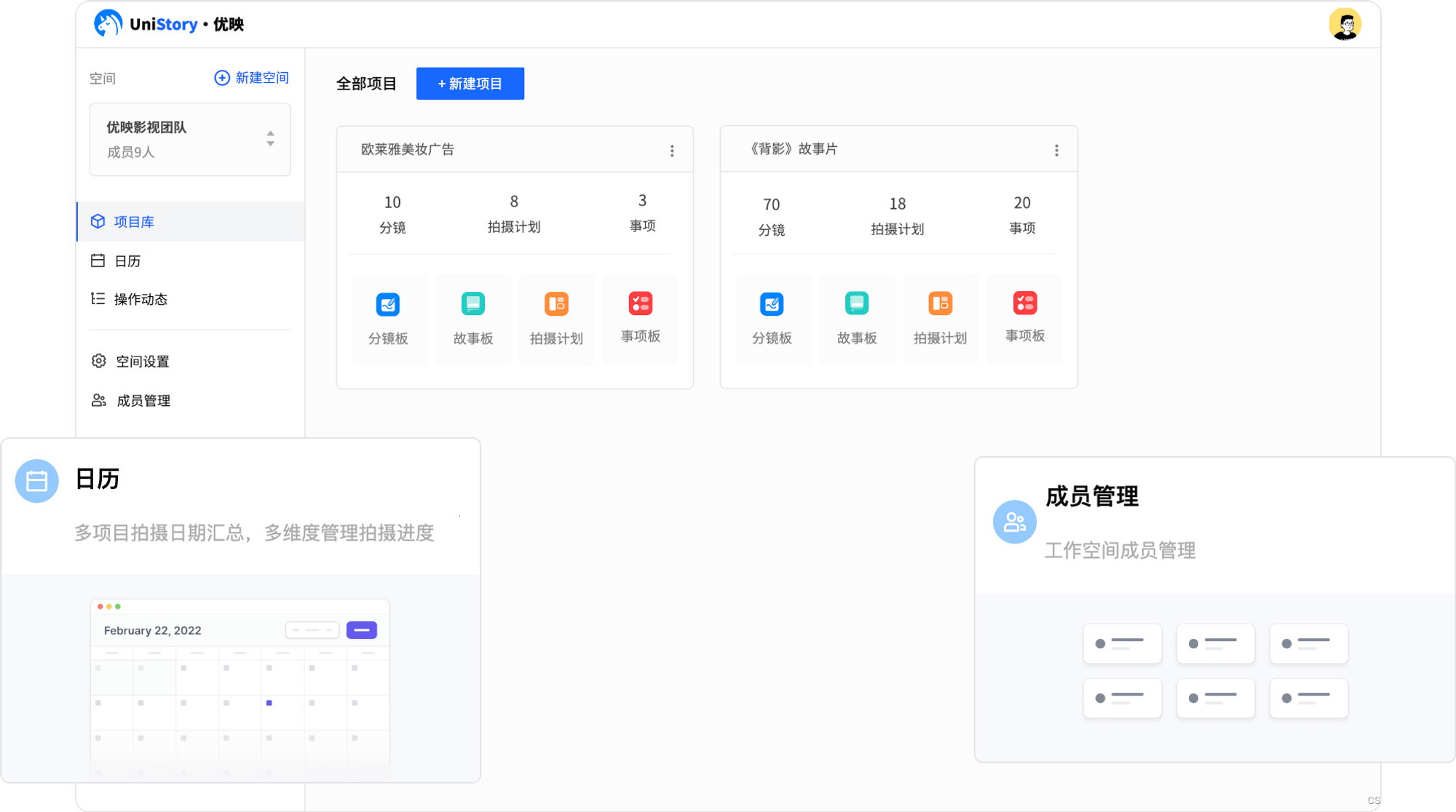Open 故事板 in 欧莱雅美妆广告 project

pyautogui.click(x=473, y=319)
